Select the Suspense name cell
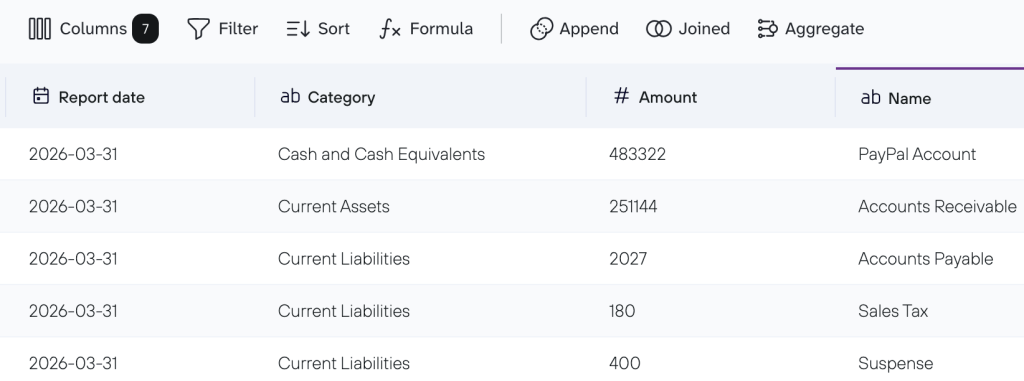The height and width of the screenshot is (381, 1024). point(895,363)
